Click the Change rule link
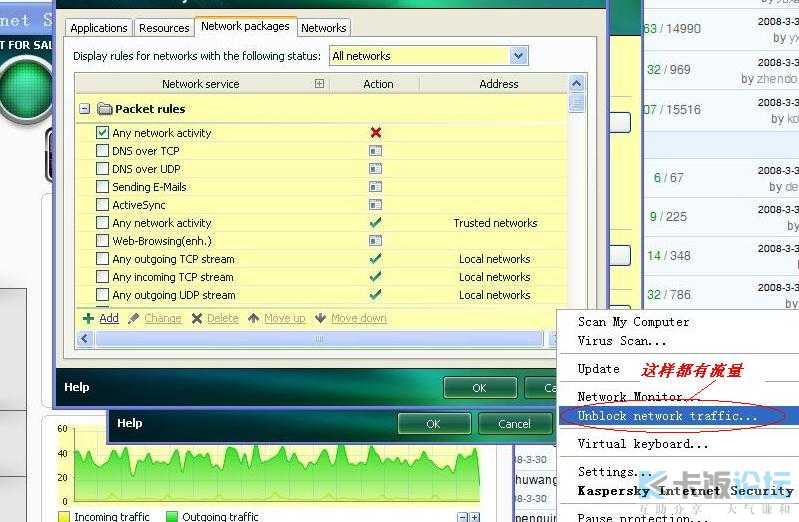 (x=163, y=318)
